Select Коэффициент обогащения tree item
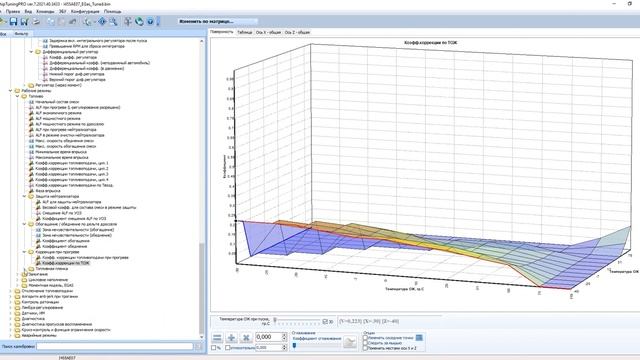The image size is (640, 360). click(66, 241)
